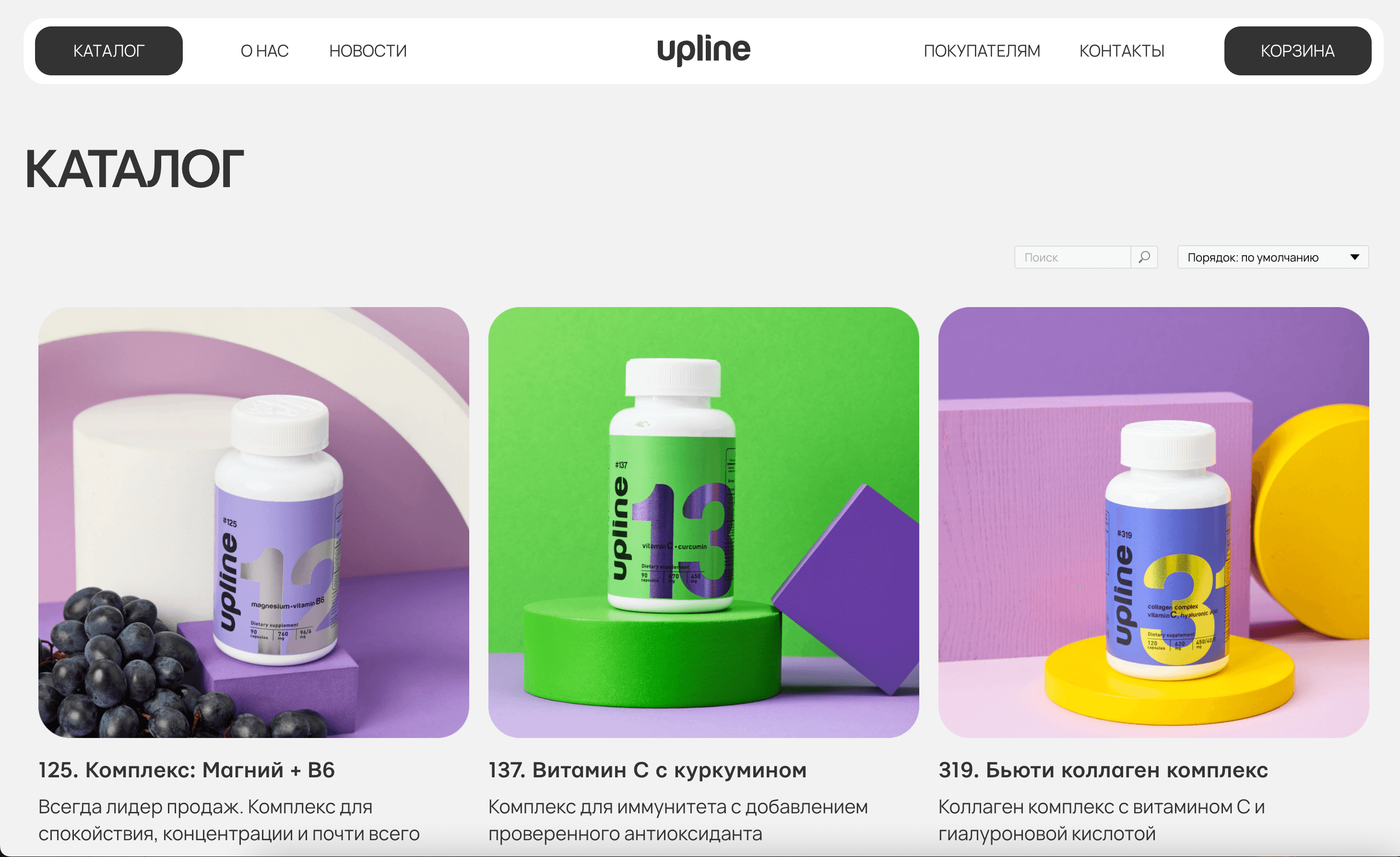This screenshot has height=857, width=1400.
Task: Go to the О НАС page
Action: [x=264, y=50]
